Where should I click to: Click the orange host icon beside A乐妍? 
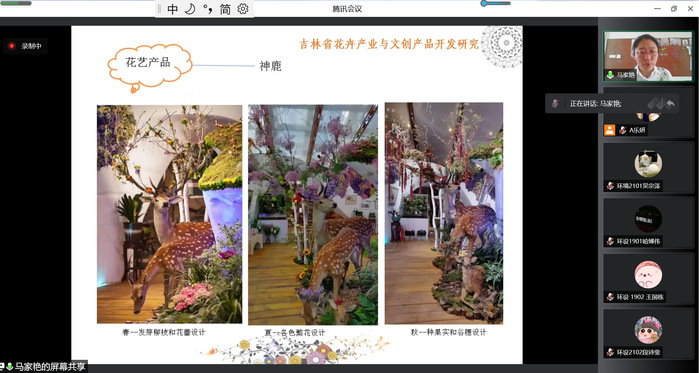[x=609, y=130]
